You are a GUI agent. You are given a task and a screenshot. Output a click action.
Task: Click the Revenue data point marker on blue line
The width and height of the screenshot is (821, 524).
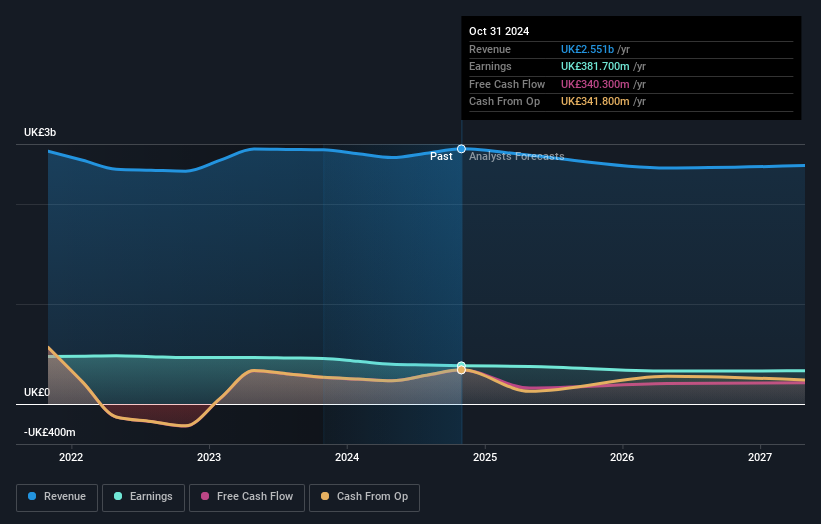click(461, 149)
